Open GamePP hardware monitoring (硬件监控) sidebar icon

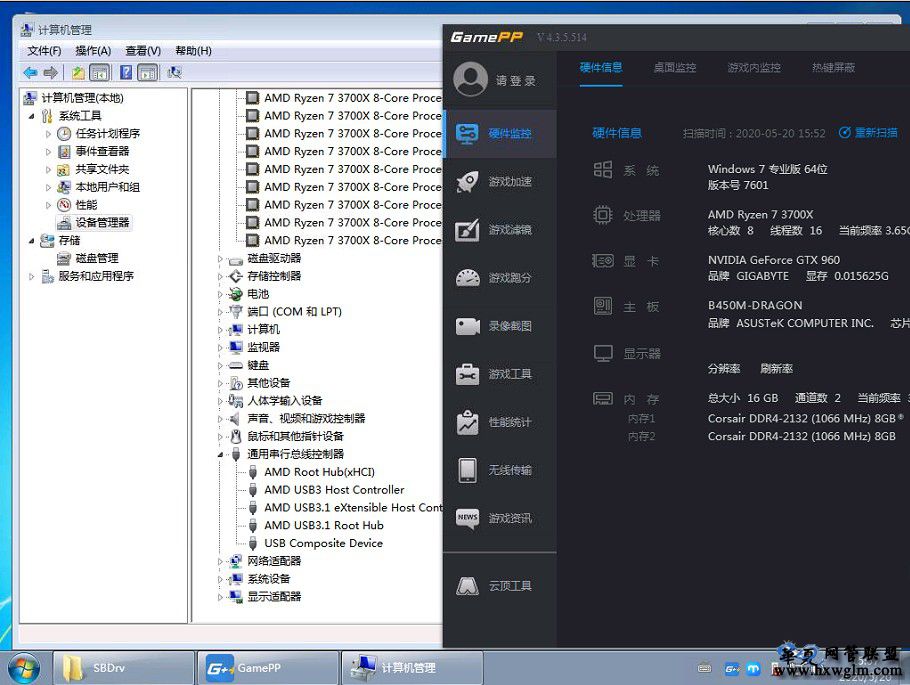[x=467, y=134]
